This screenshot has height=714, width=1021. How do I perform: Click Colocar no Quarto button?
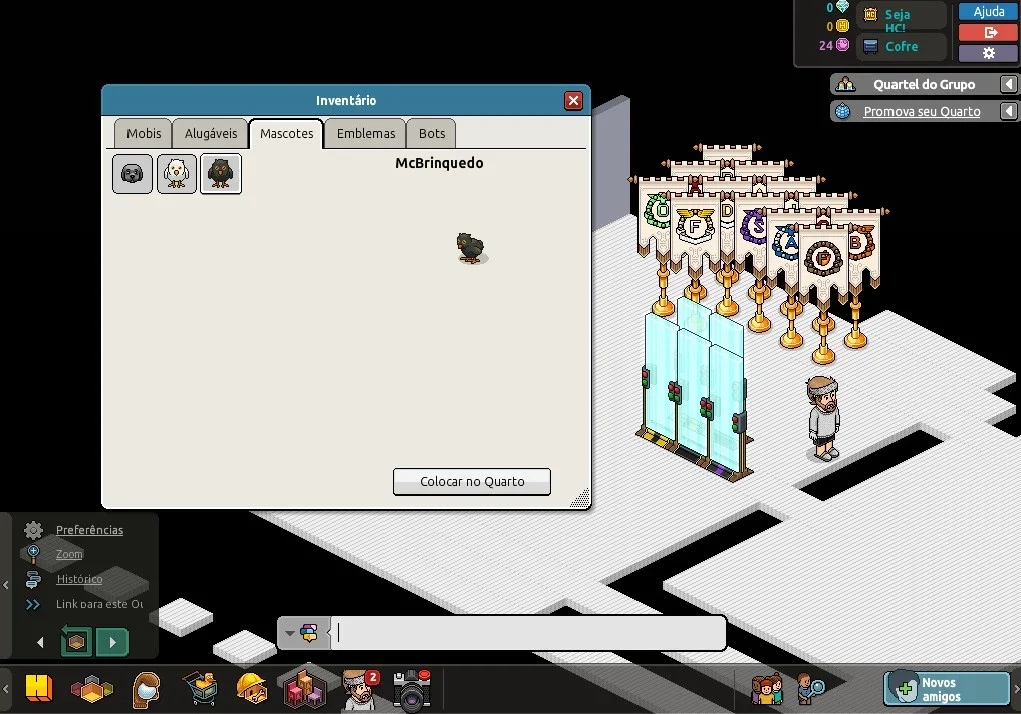click(472, 482)
